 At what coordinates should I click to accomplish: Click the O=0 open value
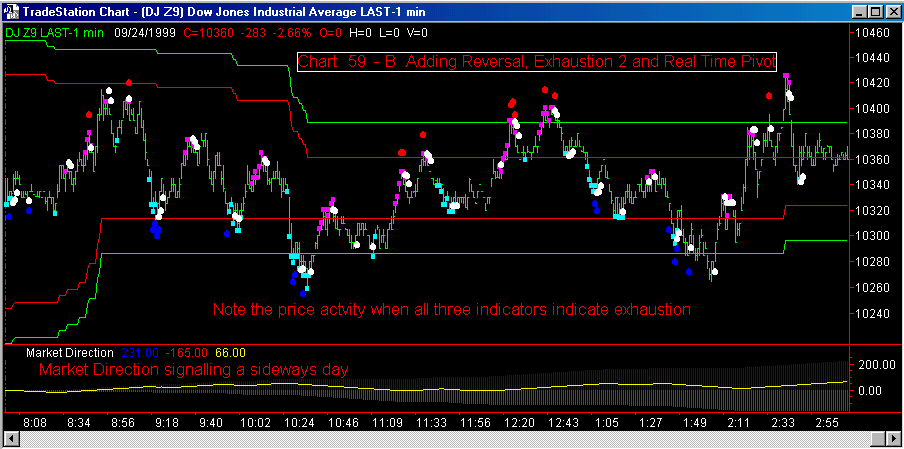[330, 33]
